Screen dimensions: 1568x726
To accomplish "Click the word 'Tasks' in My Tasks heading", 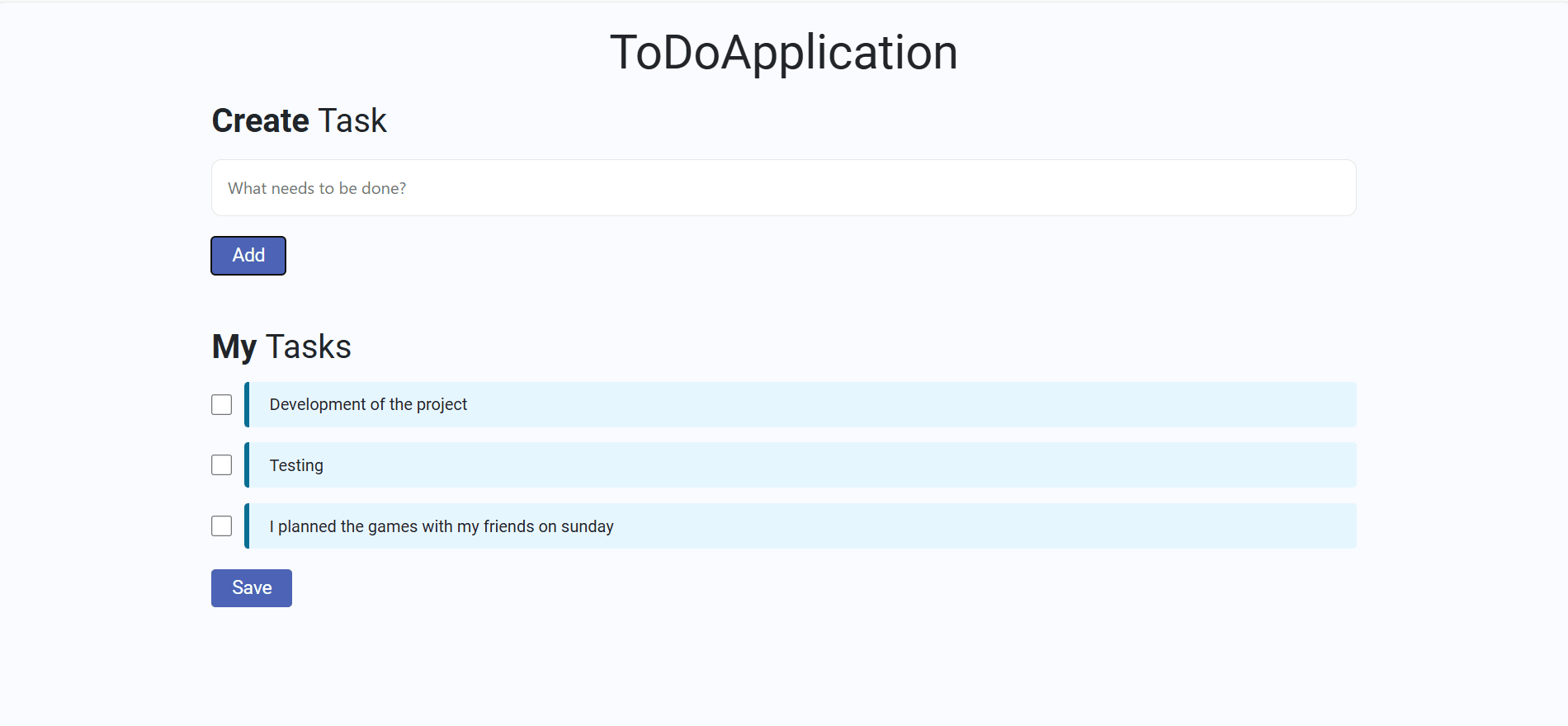I will (309, 347).
